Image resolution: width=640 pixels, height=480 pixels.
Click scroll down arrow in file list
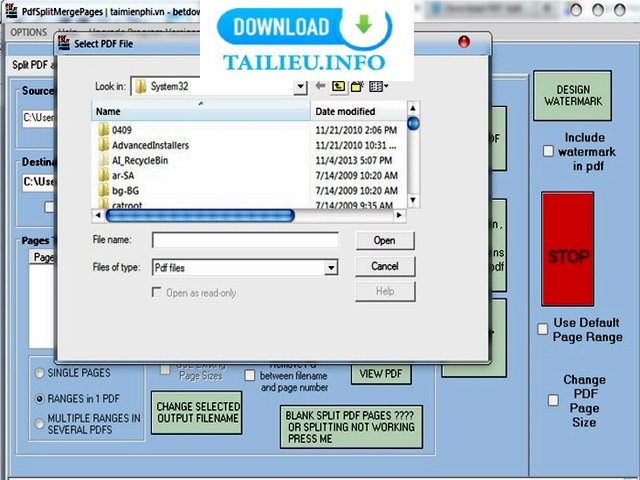coord(413,200)
